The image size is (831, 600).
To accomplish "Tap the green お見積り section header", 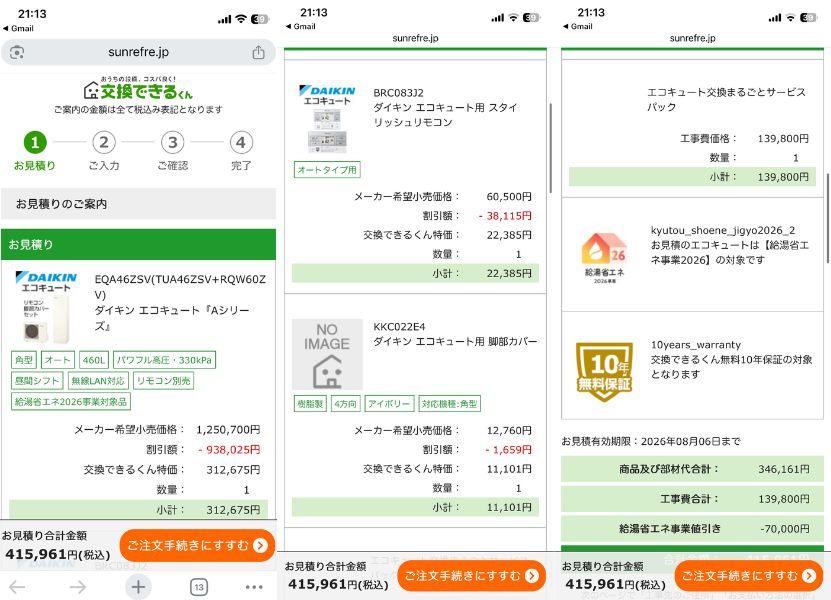I will pyautogui.click(x=138, y=244).
